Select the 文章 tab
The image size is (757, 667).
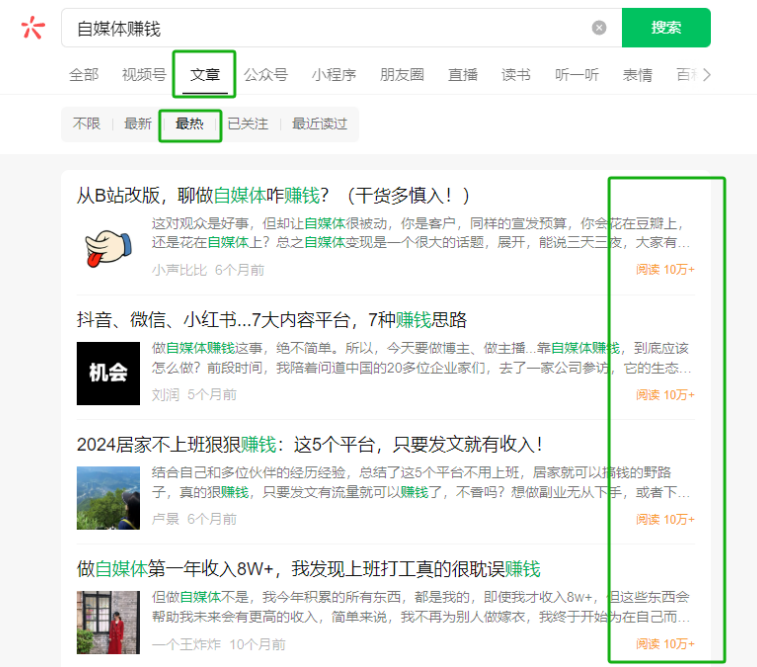(205, 75)
